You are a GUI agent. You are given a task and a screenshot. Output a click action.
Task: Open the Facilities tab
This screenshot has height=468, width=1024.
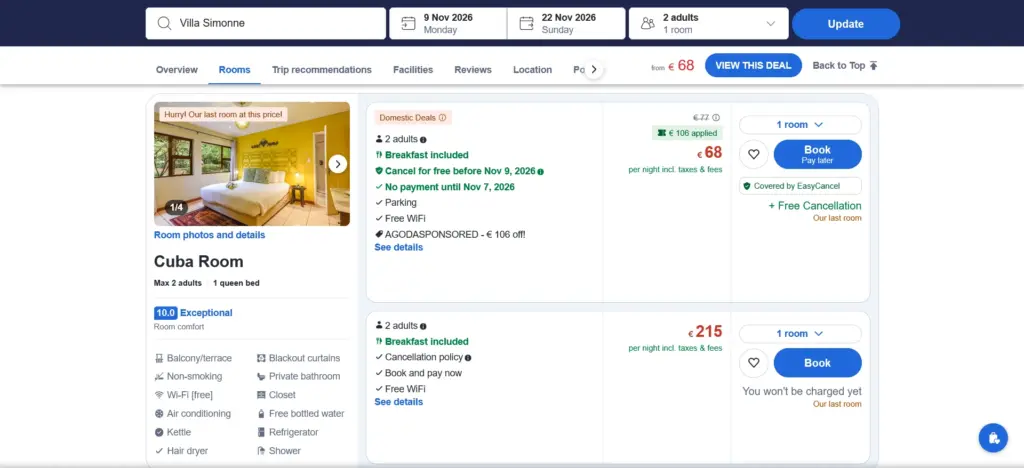point(413,70)
